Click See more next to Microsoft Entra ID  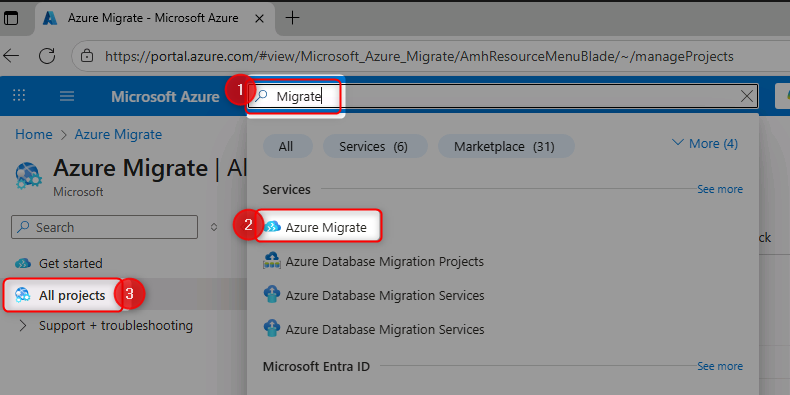[x=719, y=366]
